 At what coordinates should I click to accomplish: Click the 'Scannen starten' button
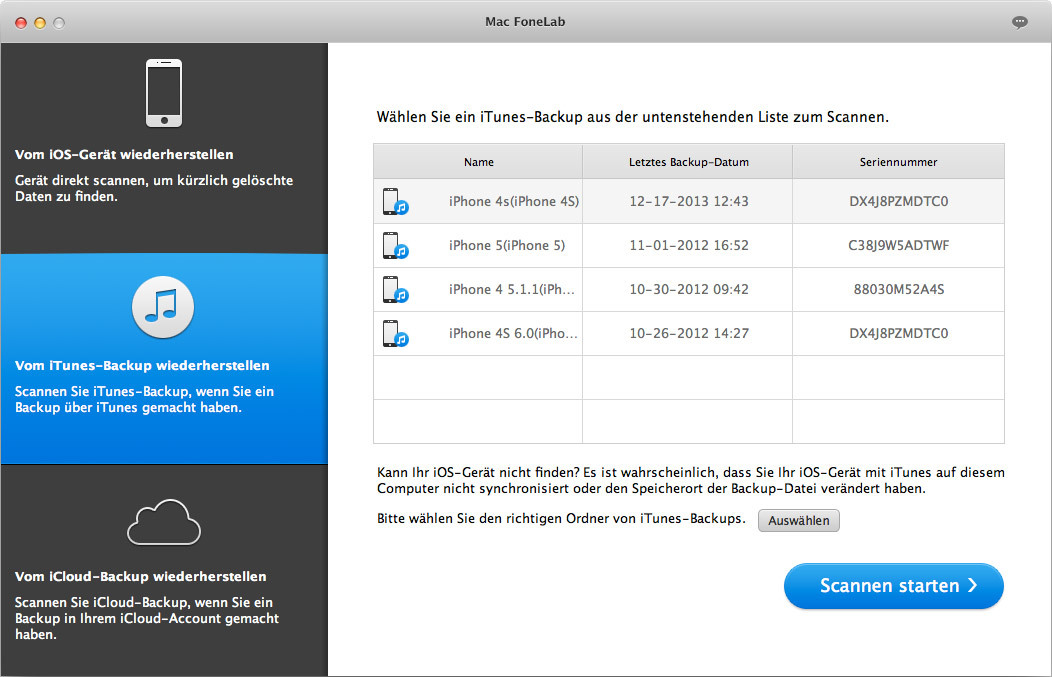tap(893, 586)
